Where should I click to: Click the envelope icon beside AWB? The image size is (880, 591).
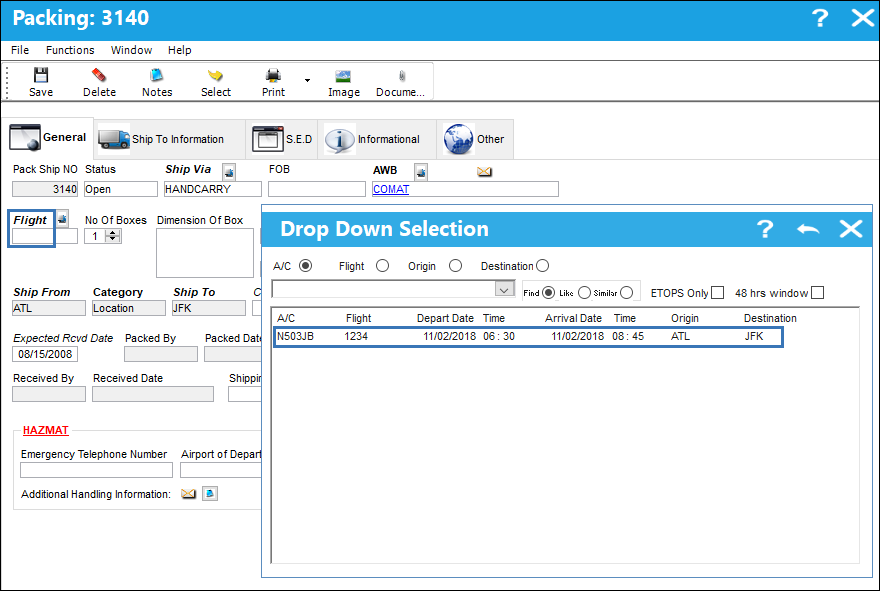484,172
